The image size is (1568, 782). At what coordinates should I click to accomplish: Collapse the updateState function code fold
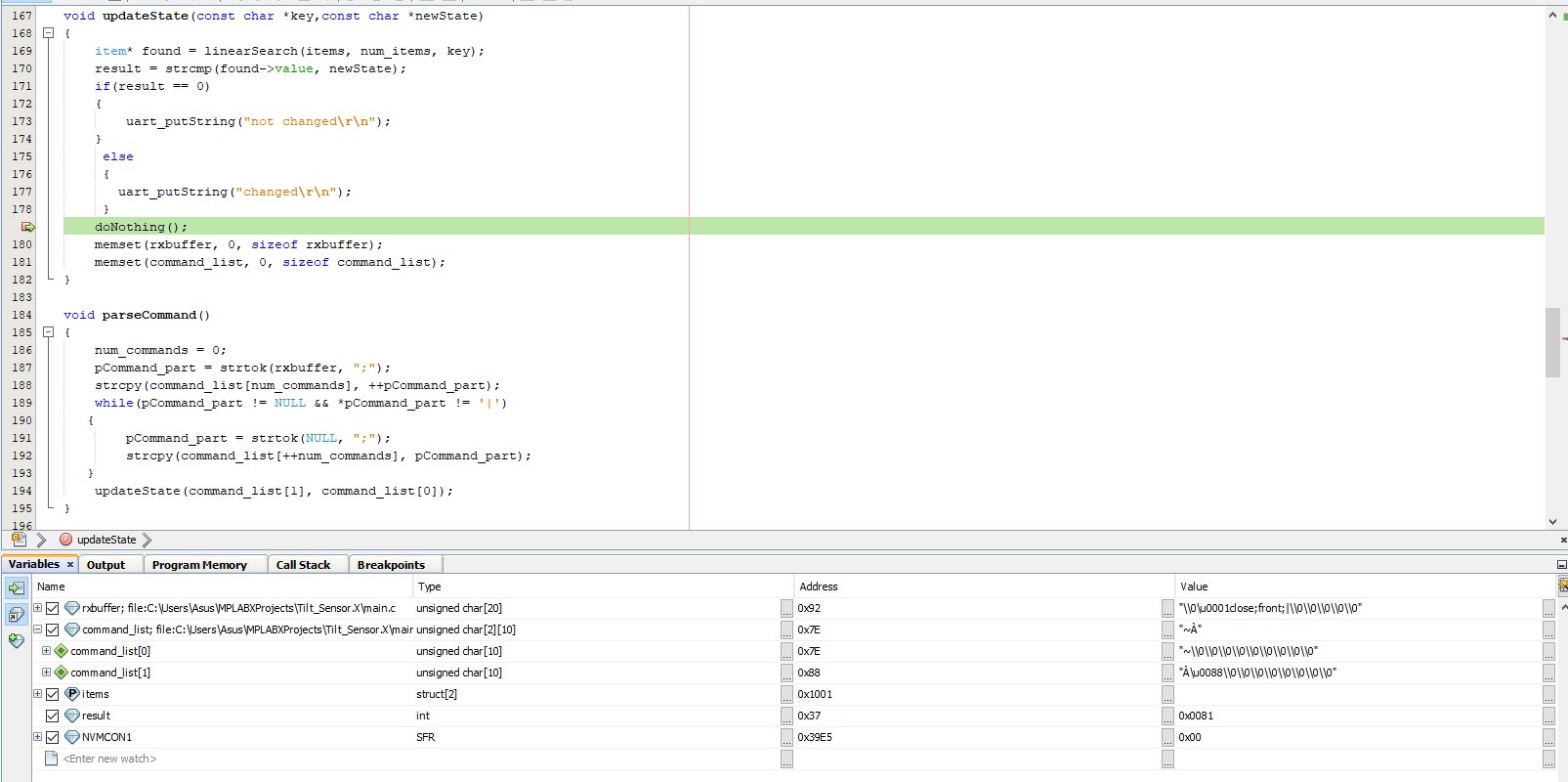click(x=48, y=33)
